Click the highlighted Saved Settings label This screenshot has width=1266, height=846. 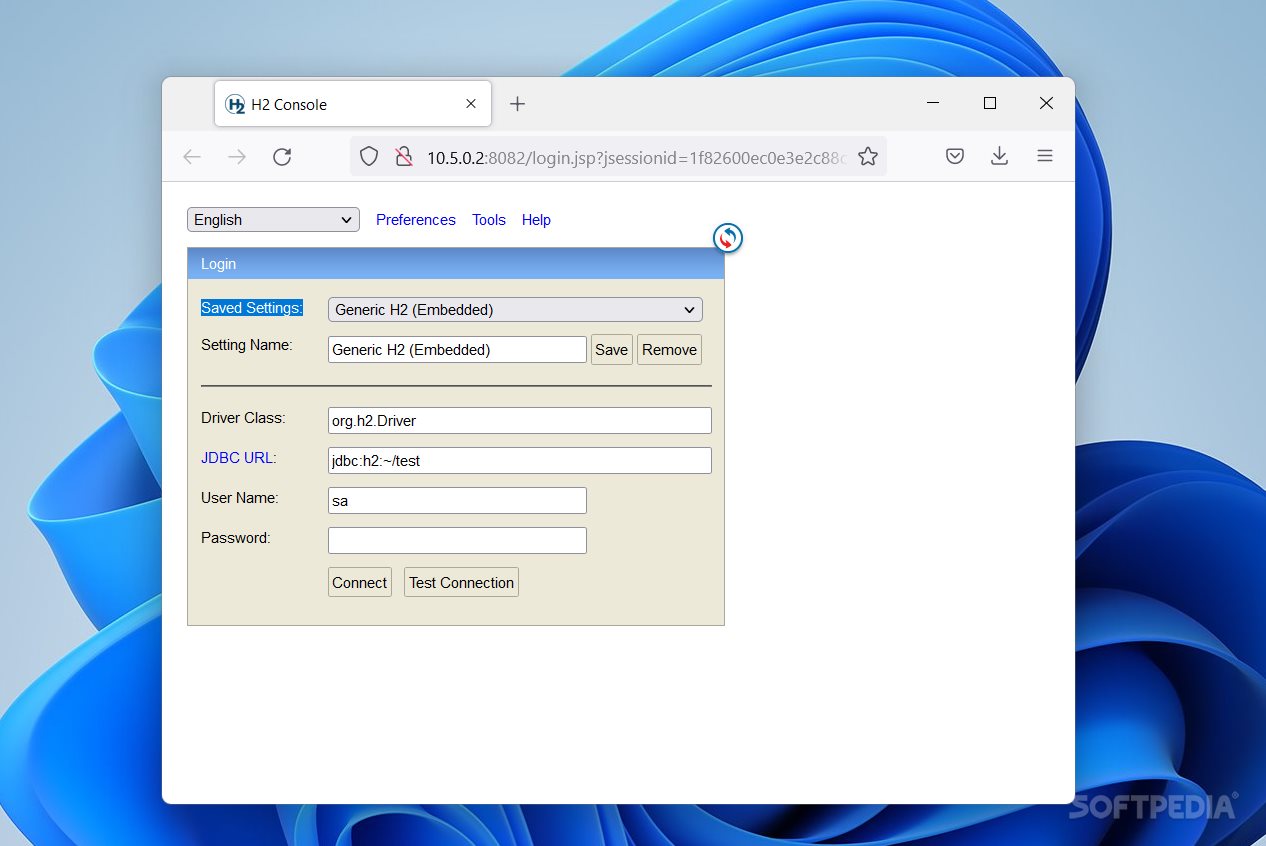(x=252, y=308)
